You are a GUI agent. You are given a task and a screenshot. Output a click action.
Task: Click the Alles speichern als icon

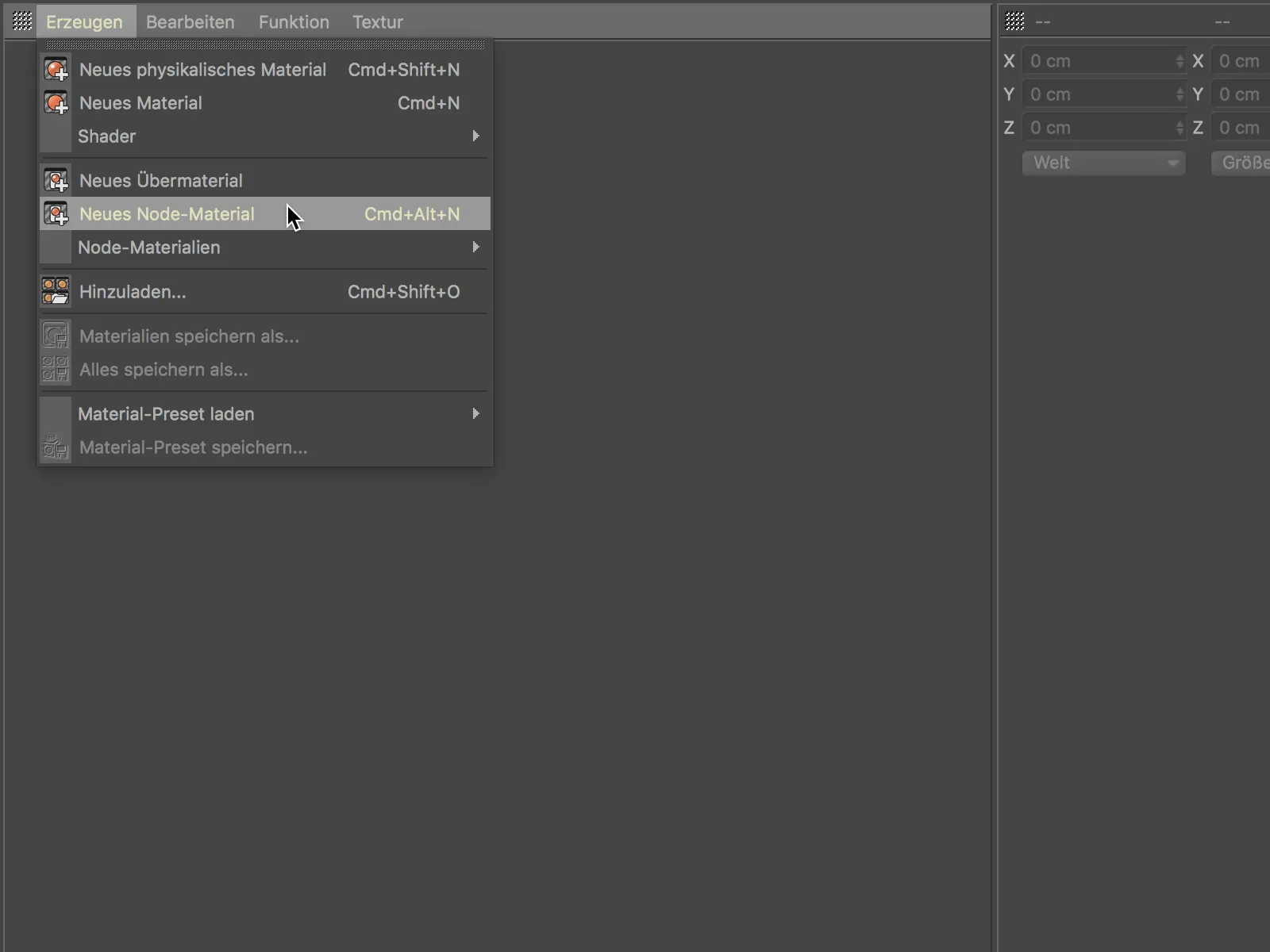56,370
